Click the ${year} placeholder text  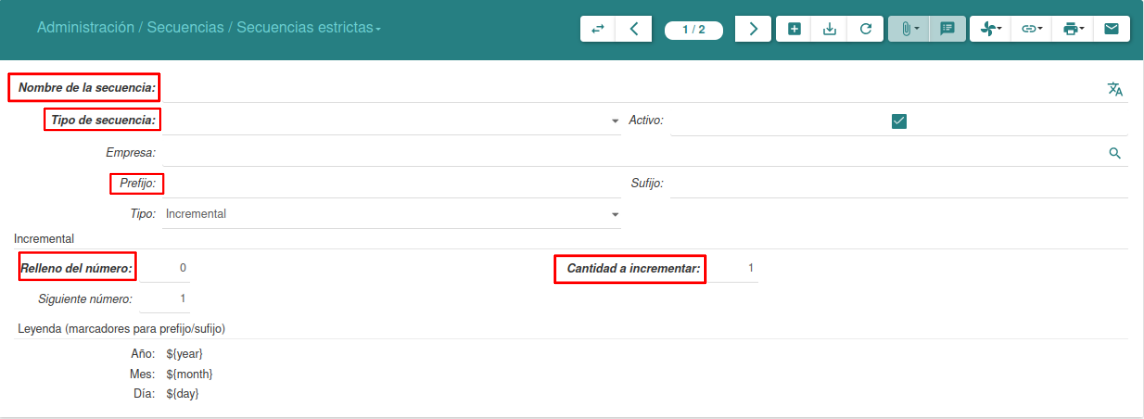coord(185,354)
